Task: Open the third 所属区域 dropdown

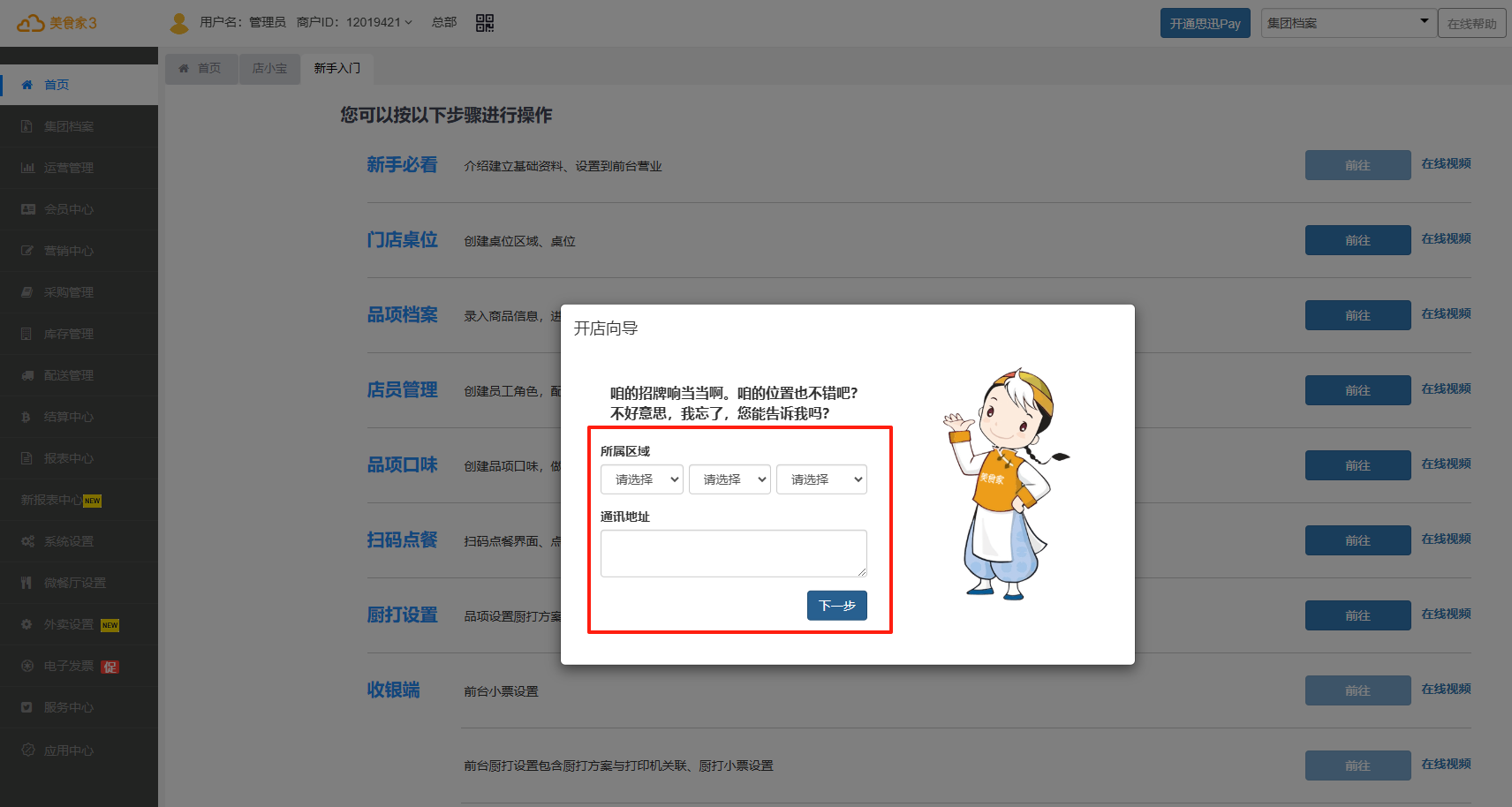Action: click(821, 479)
